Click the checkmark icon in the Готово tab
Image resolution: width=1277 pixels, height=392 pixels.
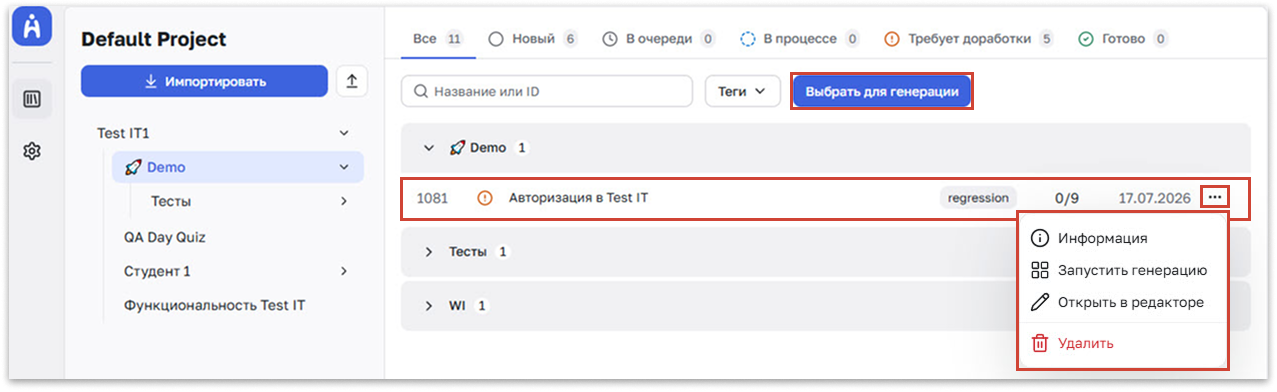[x=1086, y=39]
